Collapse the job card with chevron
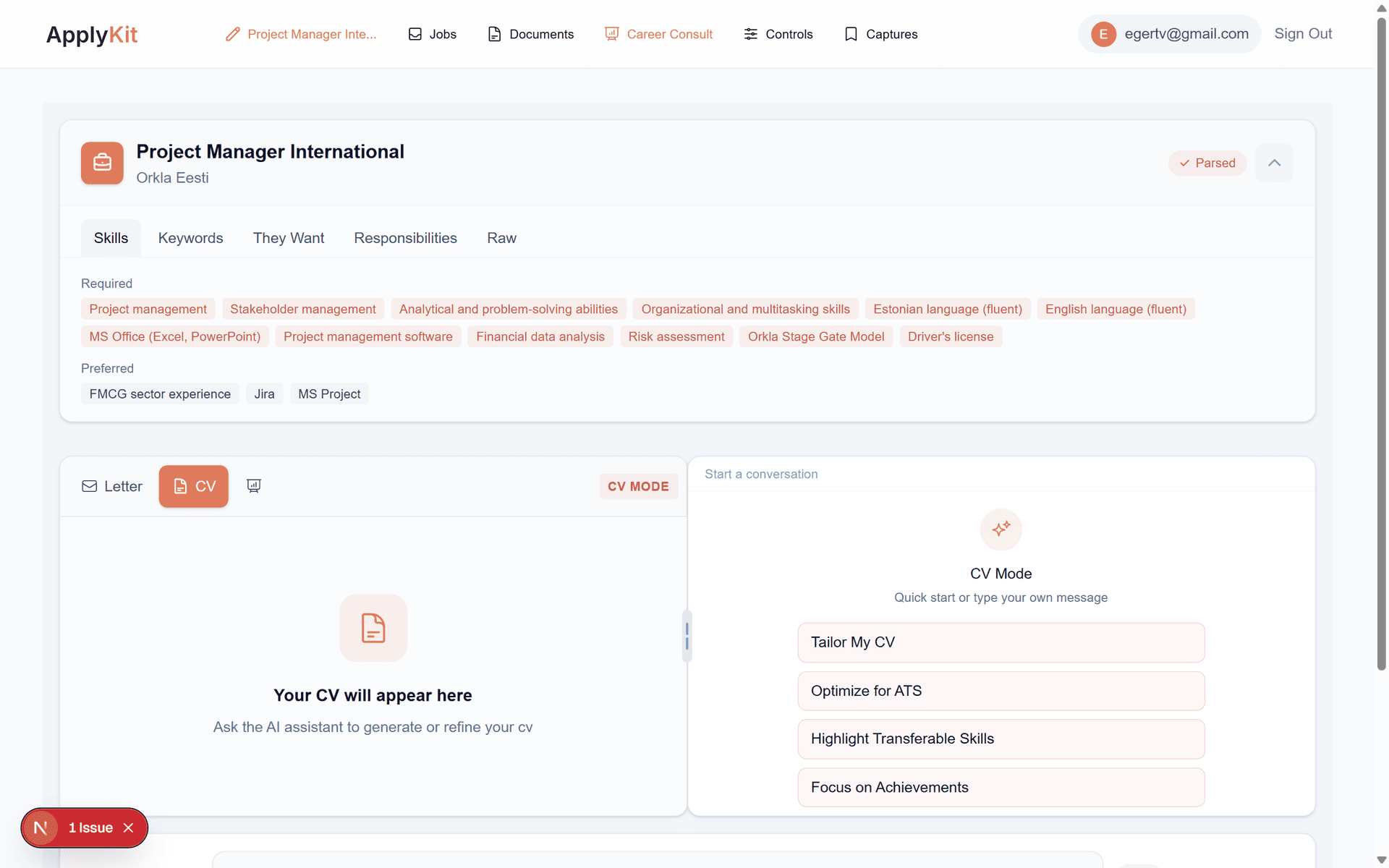Image resolution: width=1389 pixels, height=868 pixels. click(1275, 163)
